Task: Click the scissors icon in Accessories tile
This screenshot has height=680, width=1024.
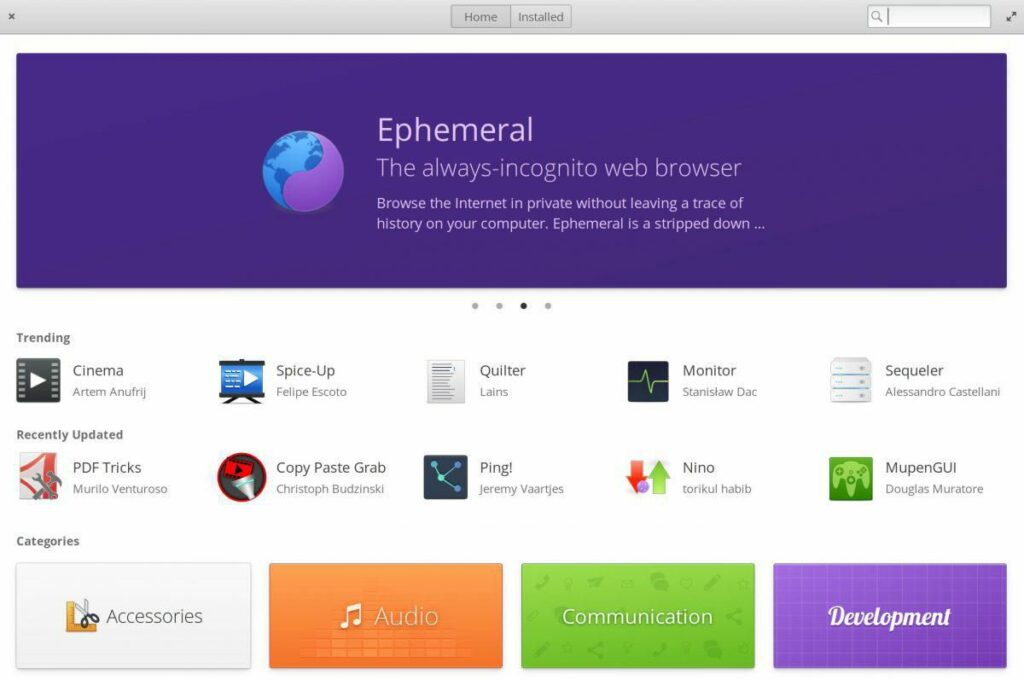Action: click(x=82, y=615)
